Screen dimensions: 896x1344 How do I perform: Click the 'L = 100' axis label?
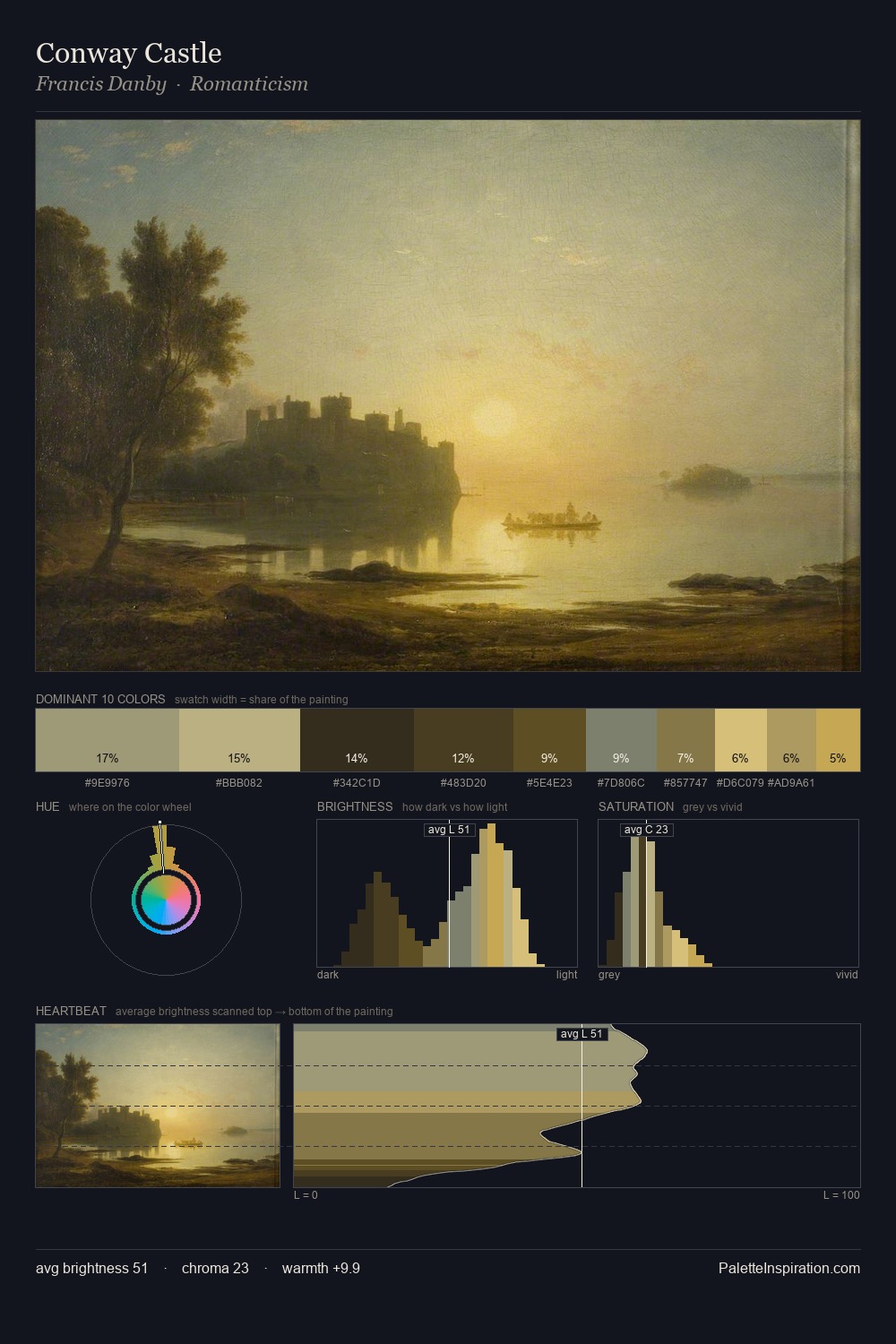click(x=841, y=1195)
